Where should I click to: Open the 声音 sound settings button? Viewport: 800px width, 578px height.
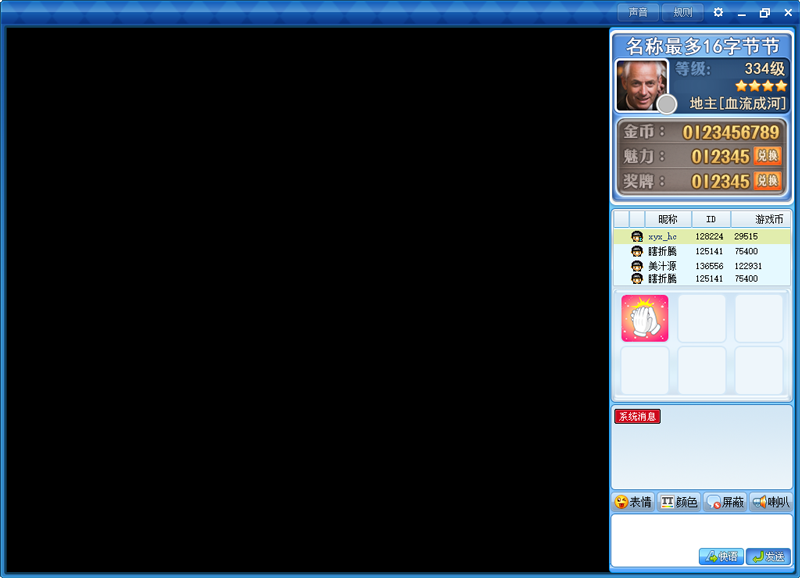(638, 12)
